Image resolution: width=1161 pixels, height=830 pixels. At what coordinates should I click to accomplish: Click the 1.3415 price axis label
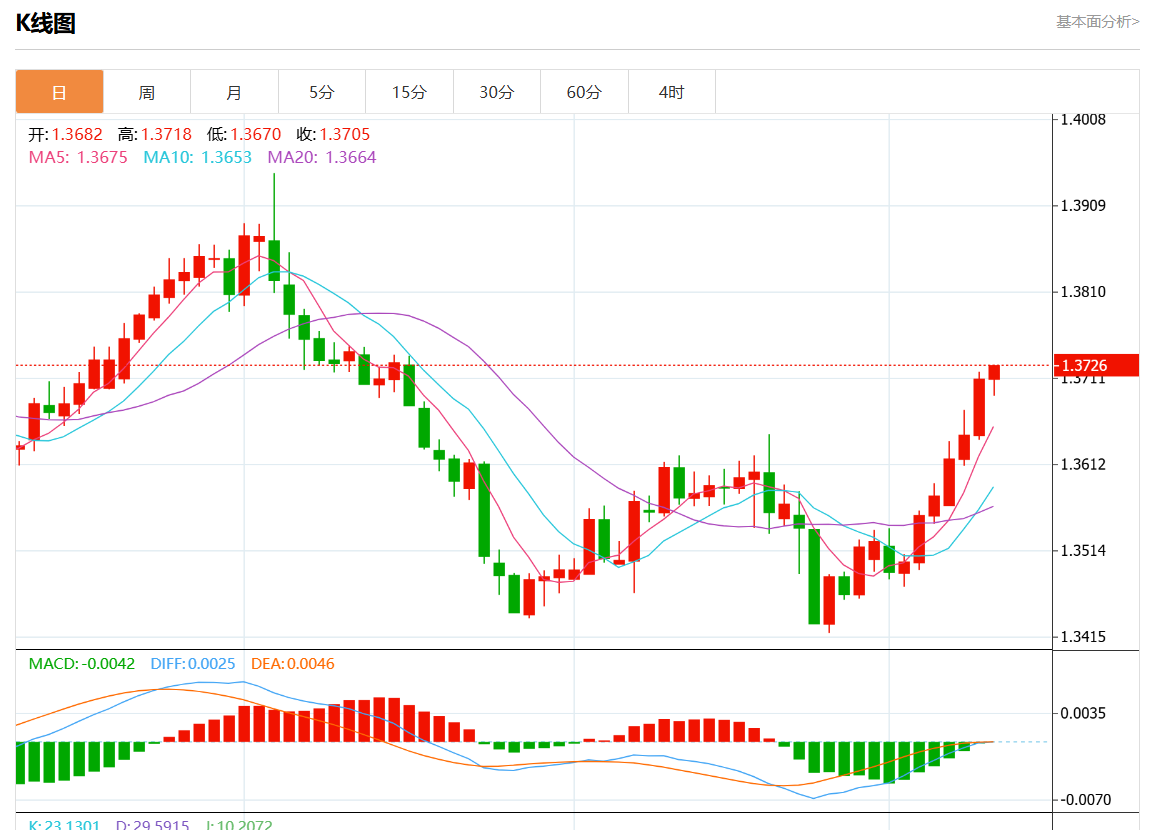1083,637
